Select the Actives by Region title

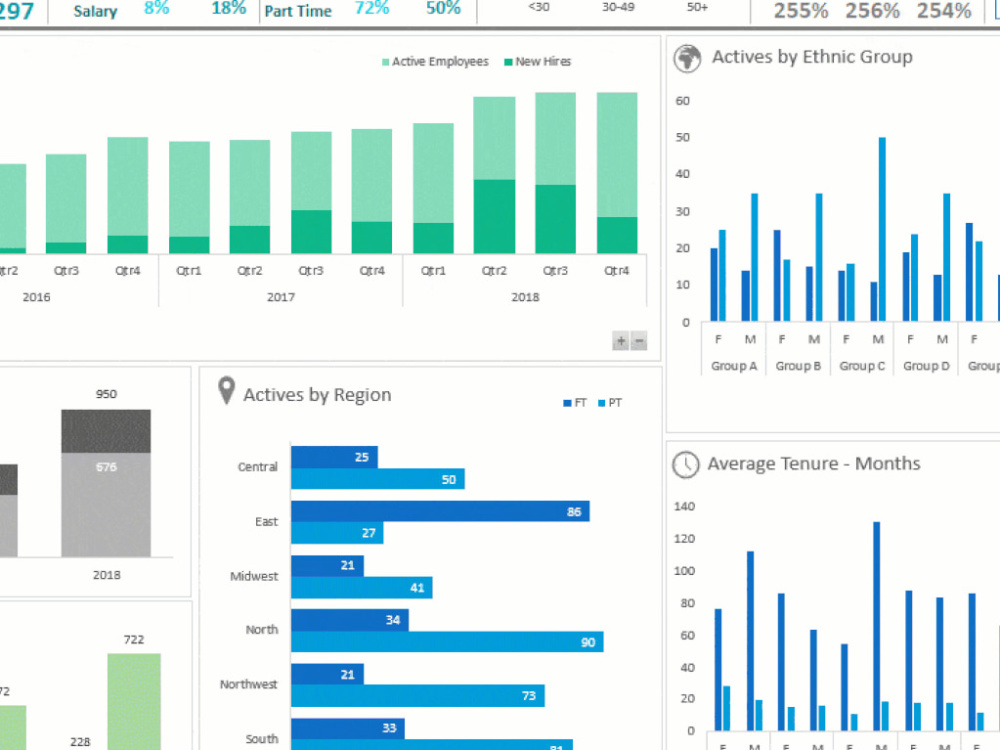(x=317, y=395)
